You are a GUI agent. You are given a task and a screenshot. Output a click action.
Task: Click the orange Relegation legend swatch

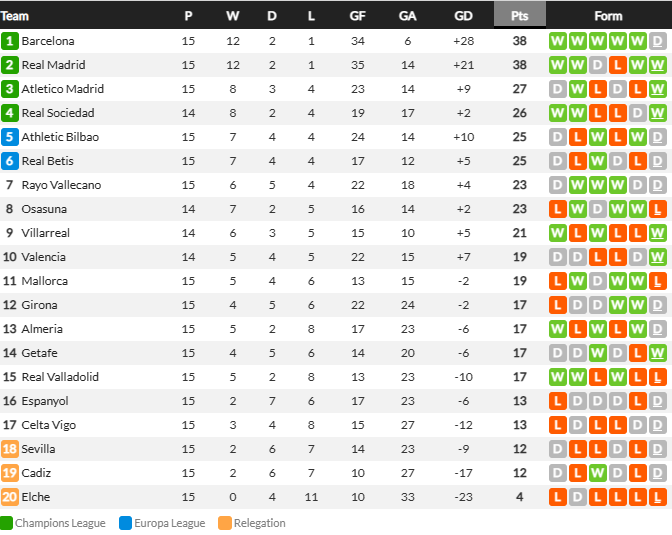(x=225, y=523)
